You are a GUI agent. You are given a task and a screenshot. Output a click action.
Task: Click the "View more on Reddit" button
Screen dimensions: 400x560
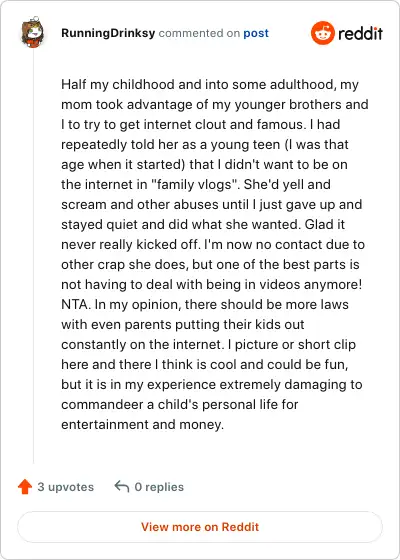[x=200, y=527]
